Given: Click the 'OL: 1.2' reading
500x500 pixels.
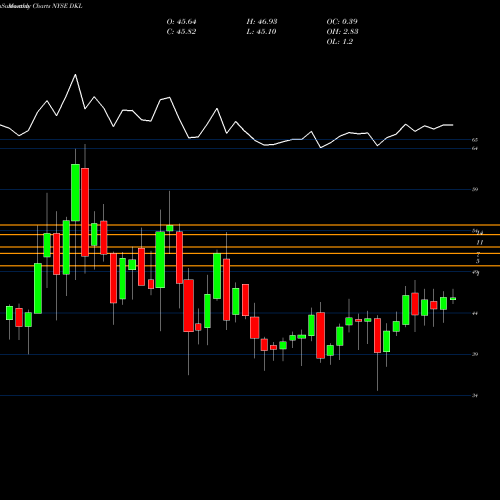Looking at the screenshot, I should pyautogui.click(x=340, y=42).
